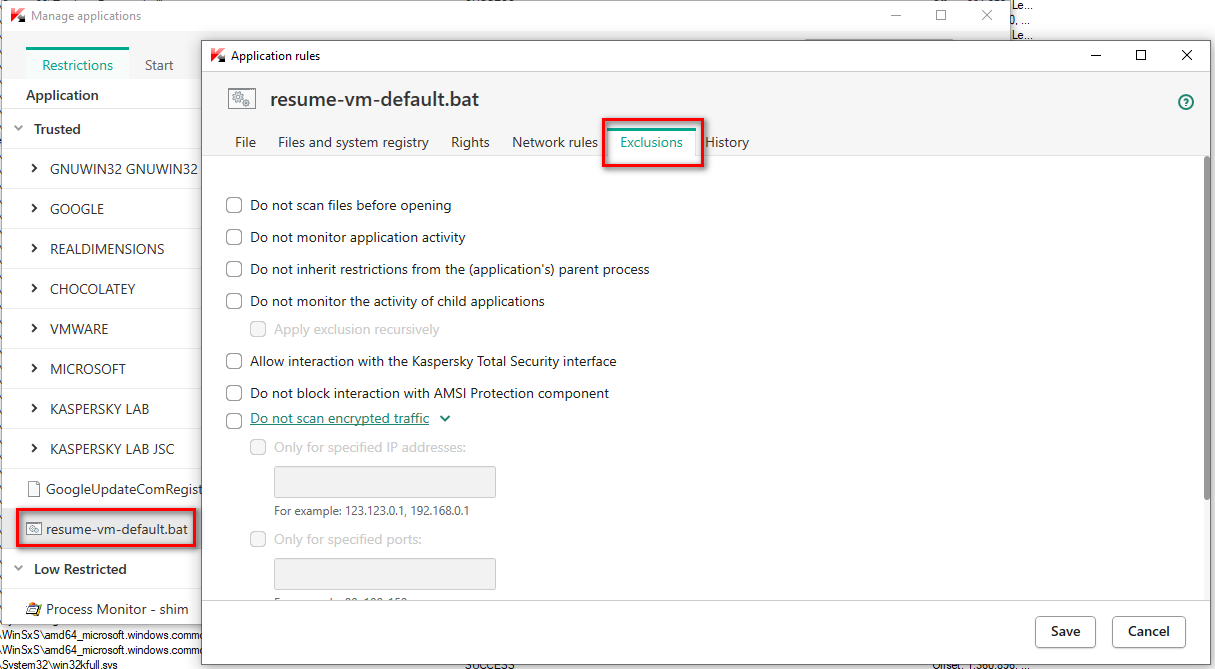Switch to Start tab in Manage applications
Image resolution: width=1215 pixels, height=669 pixels.
click(x=159, y=65)
